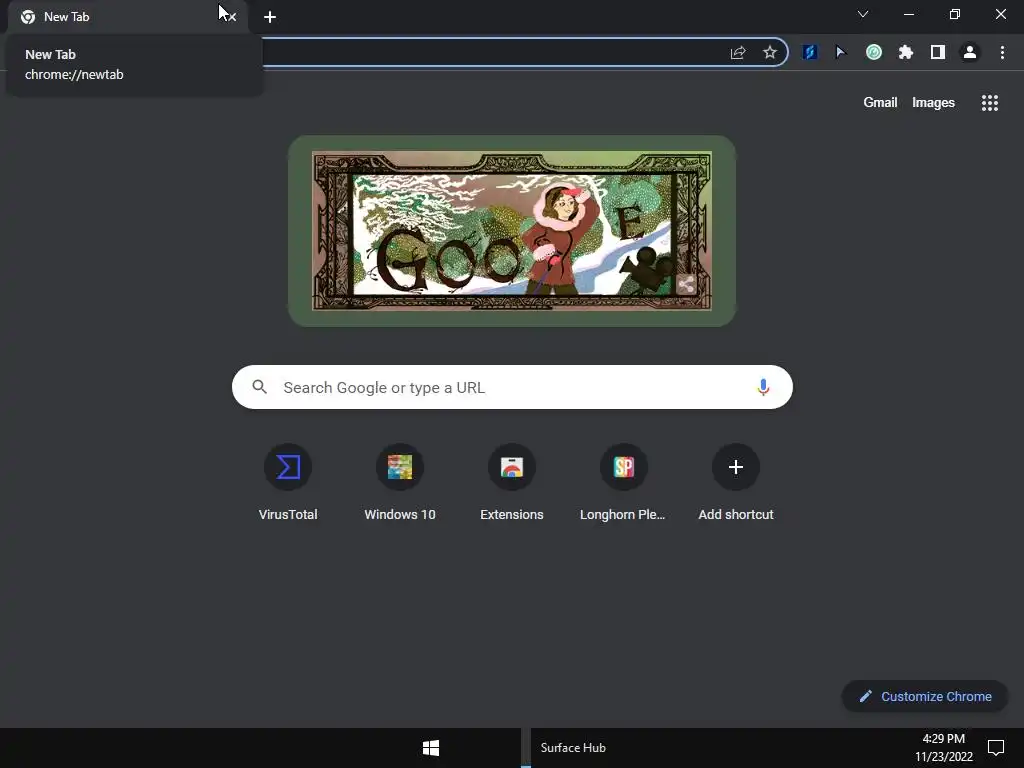Open the notification center icon
The height and width of the screenshot is (768, 1024).
pos(996,748)
